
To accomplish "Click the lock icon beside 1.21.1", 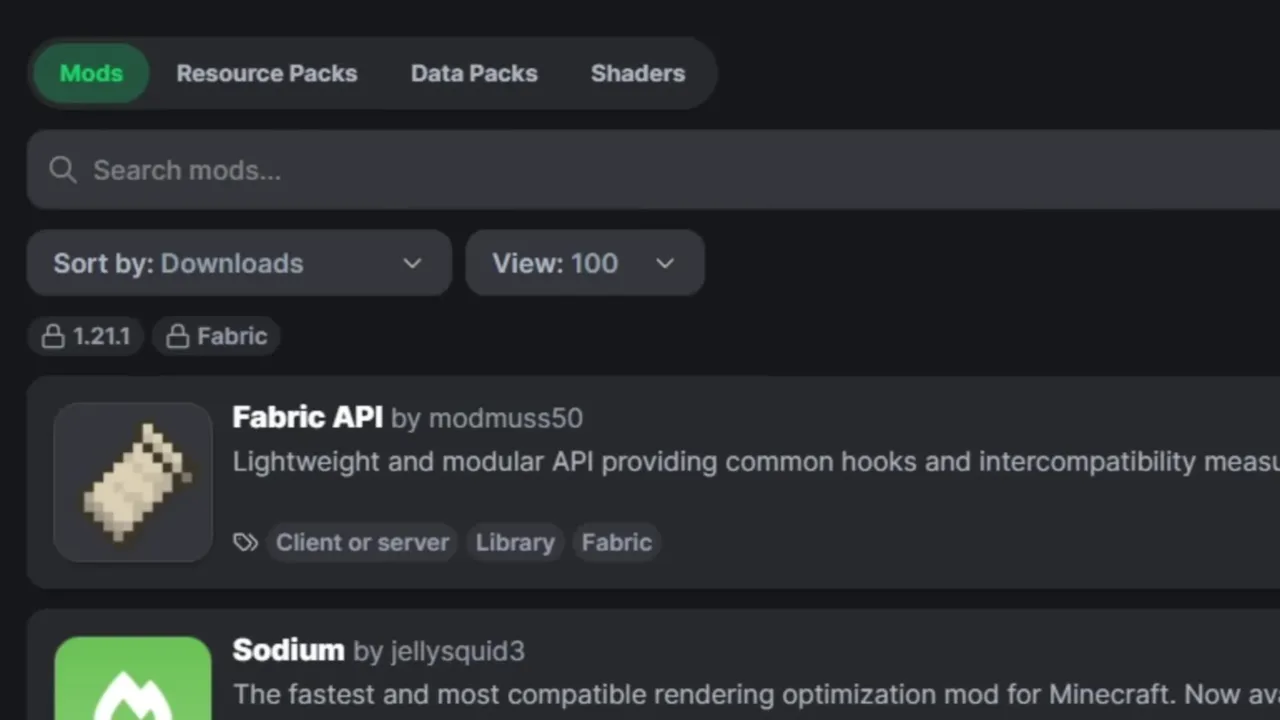I will pyautogui.click(x=52, y=337).
